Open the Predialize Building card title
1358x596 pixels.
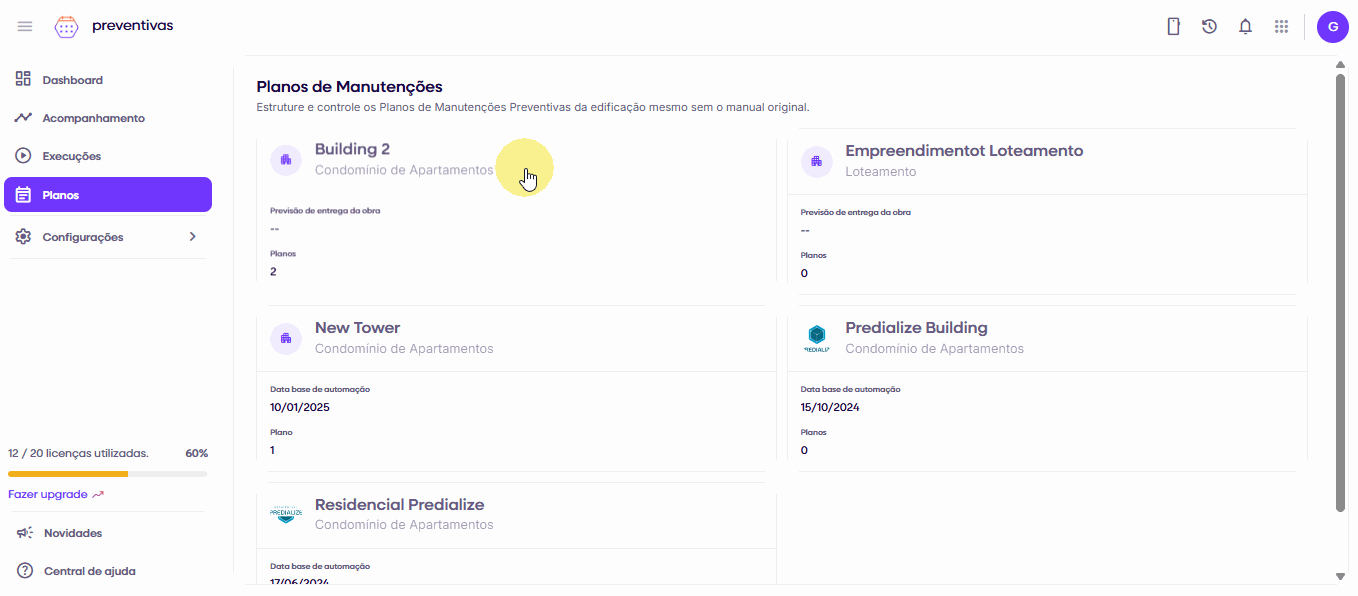[916, 327]
